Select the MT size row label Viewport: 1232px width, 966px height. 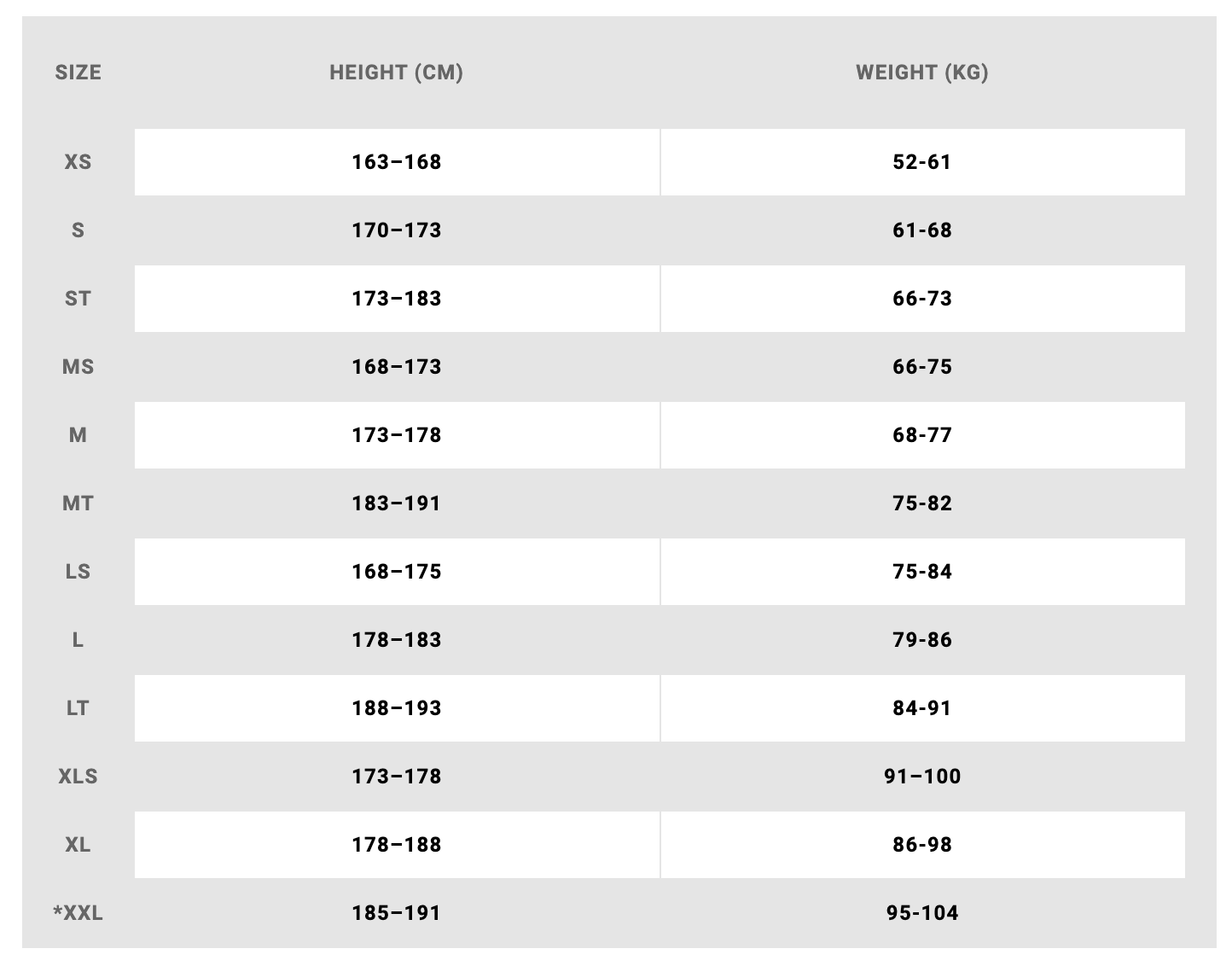[x=78, y=503]
